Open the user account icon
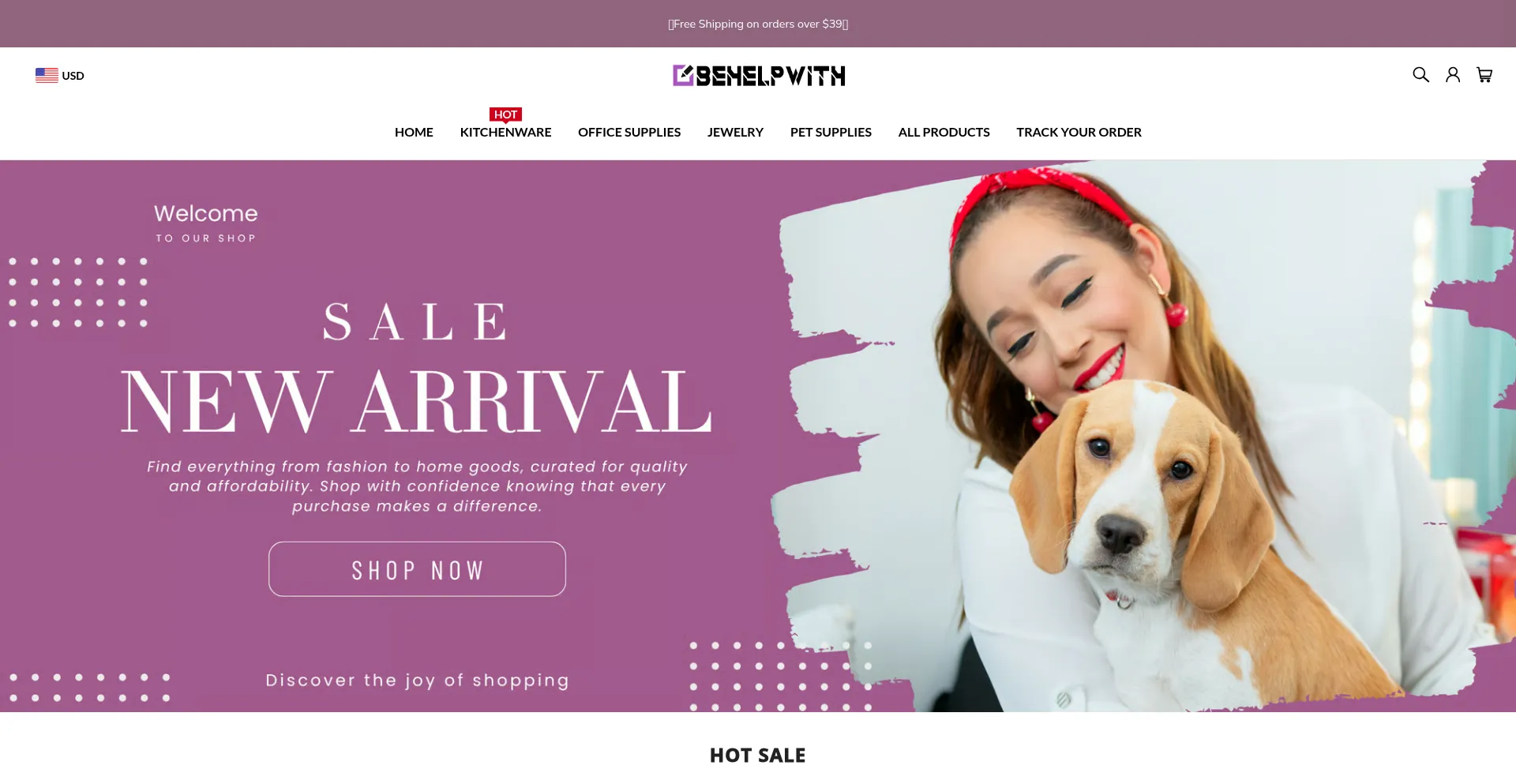 click(x=1453, y=75)
